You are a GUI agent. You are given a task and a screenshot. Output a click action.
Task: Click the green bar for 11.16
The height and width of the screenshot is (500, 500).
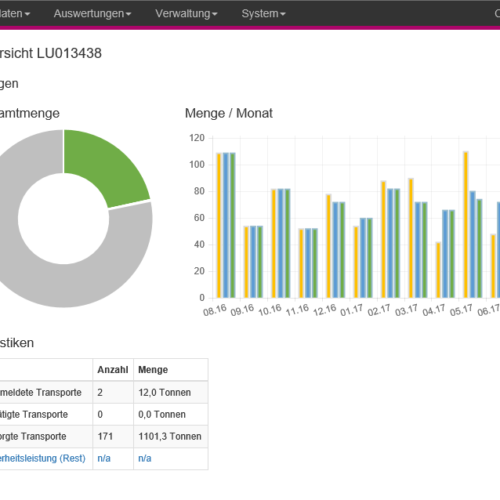click(315, 263)
